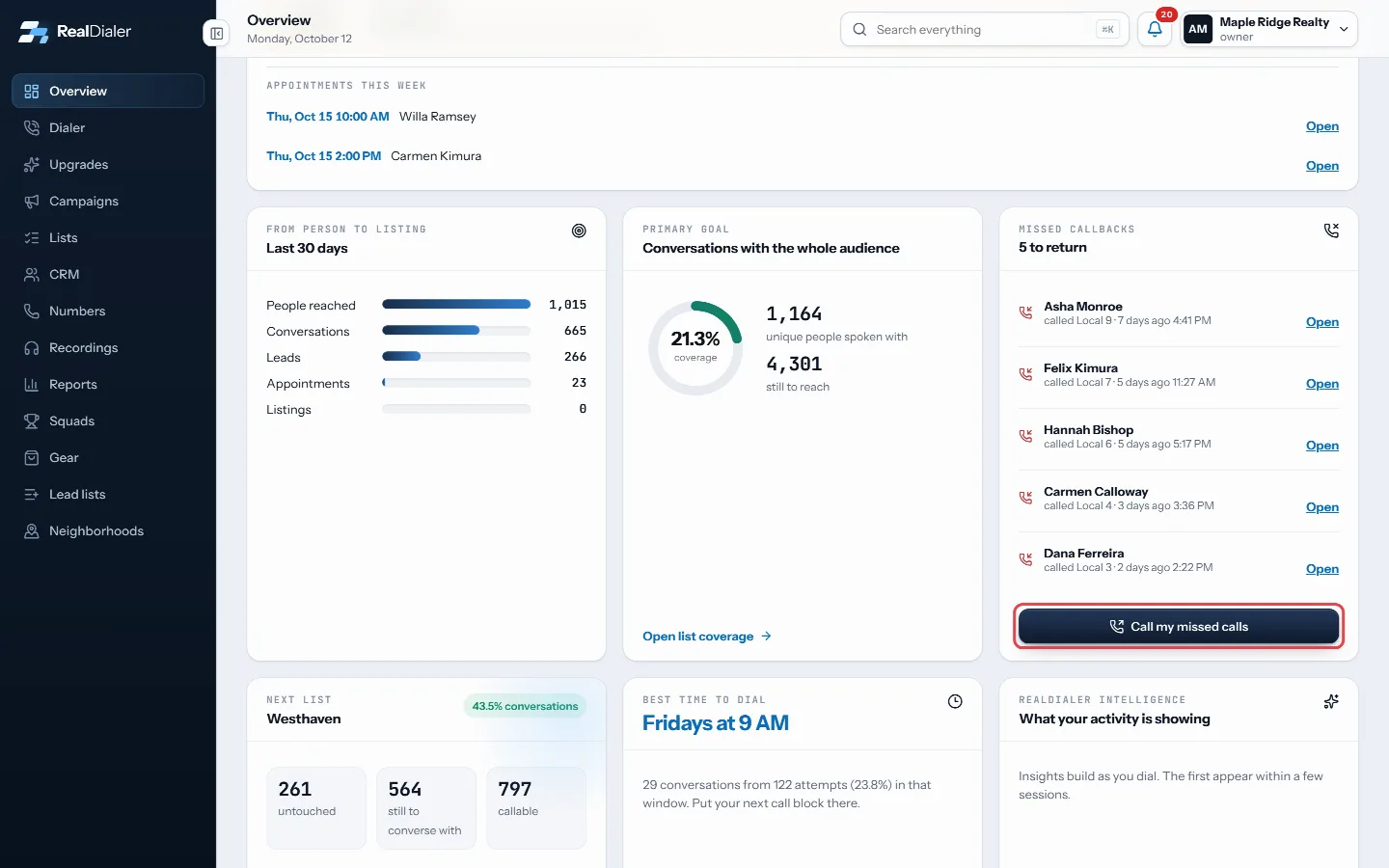The image size is (1389, 868).
Task: Click the missed call icon beside Hannah Bishop
Action: [1025, 436]
